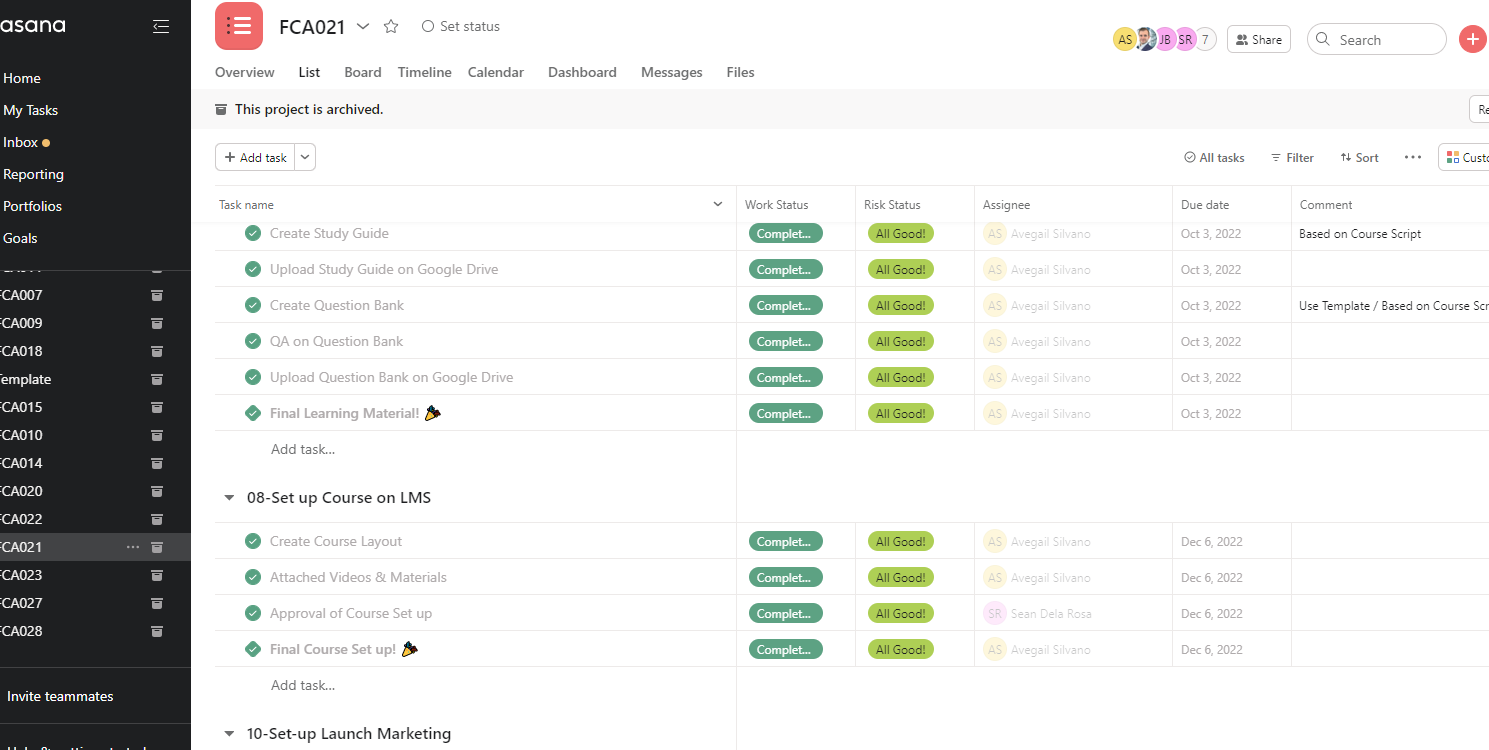1489x750 pixels.
Task: Open the Task name column dropdown
Action: pos(717,204)
